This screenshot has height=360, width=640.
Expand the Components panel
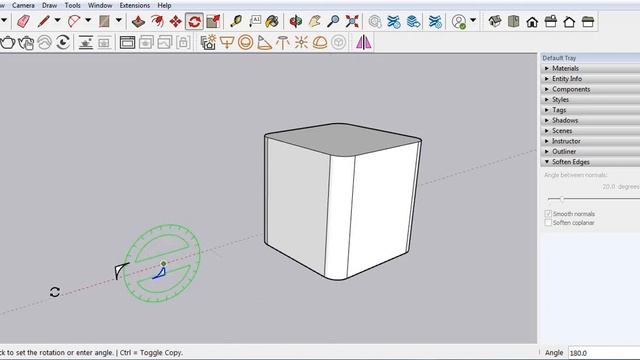591,89
